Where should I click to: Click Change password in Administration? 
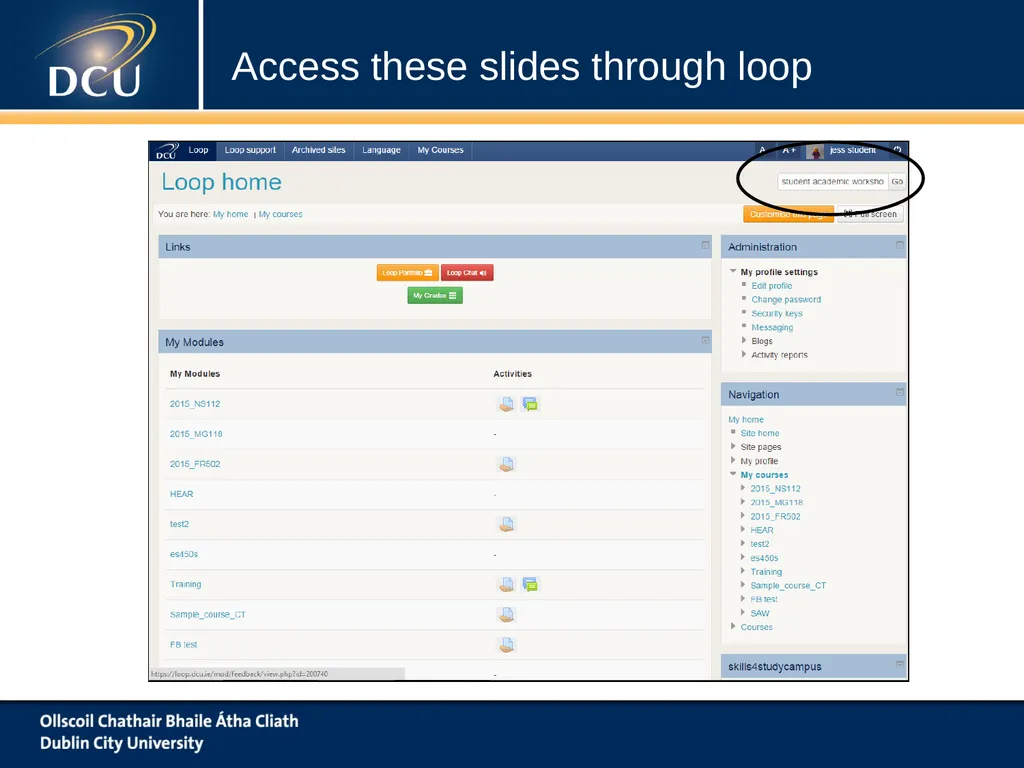pyautogui.click(x=786, y=299)
